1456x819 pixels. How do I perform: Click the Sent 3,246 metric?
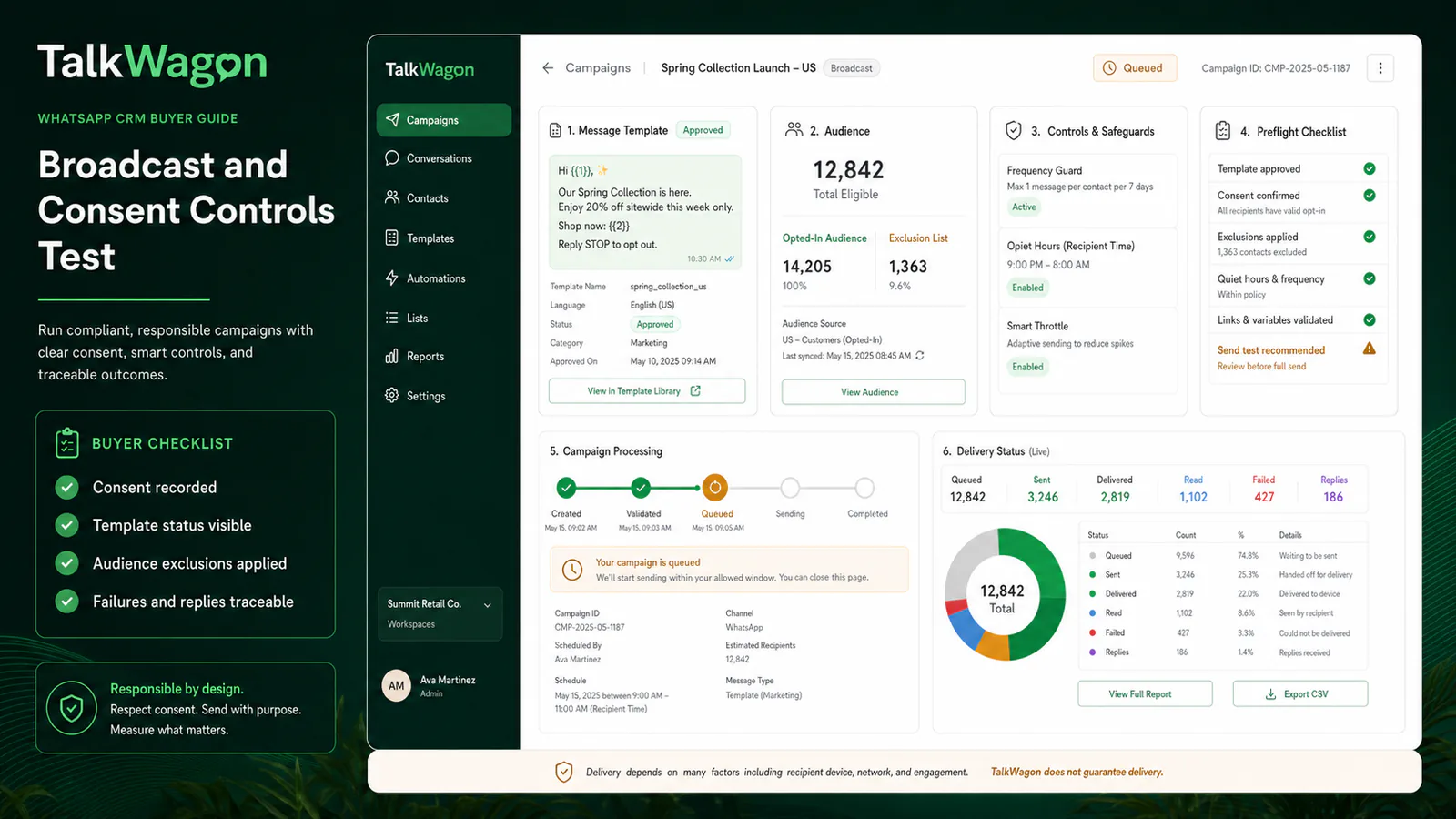pos(1043,489)
